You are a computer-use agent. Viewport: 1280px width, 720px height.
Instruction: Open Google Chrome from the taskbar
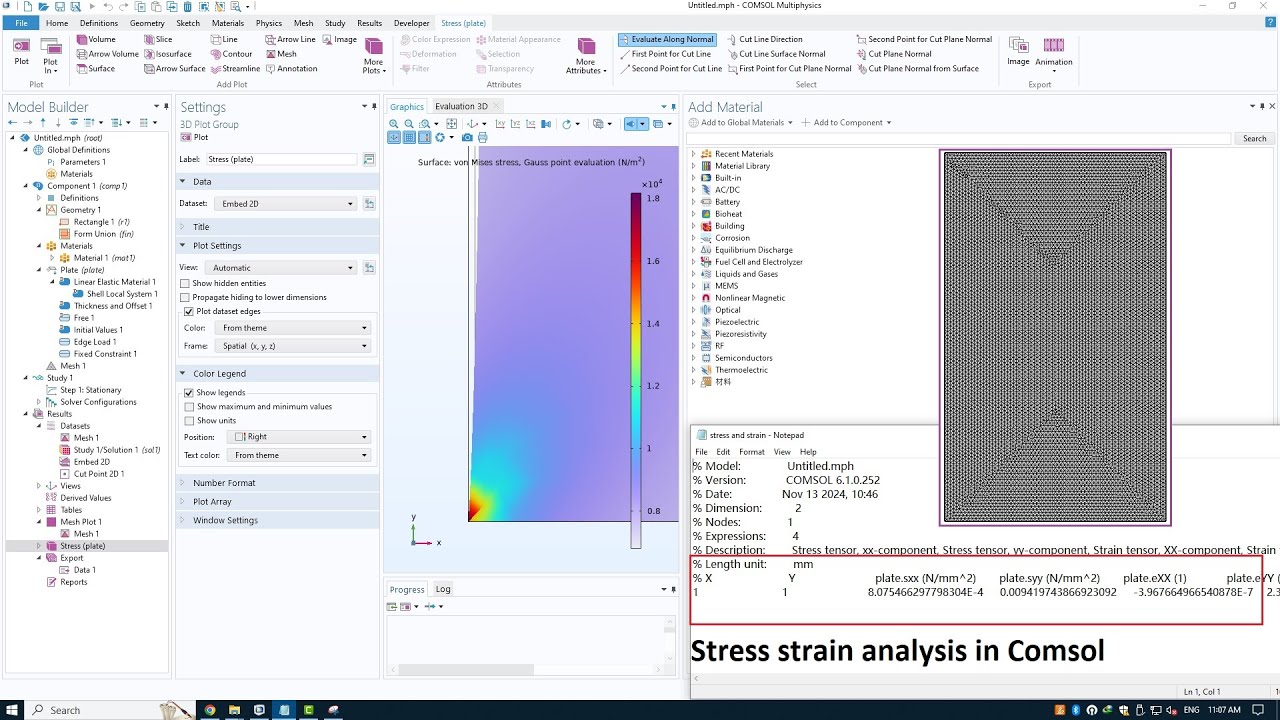click(x=210, y=710)
